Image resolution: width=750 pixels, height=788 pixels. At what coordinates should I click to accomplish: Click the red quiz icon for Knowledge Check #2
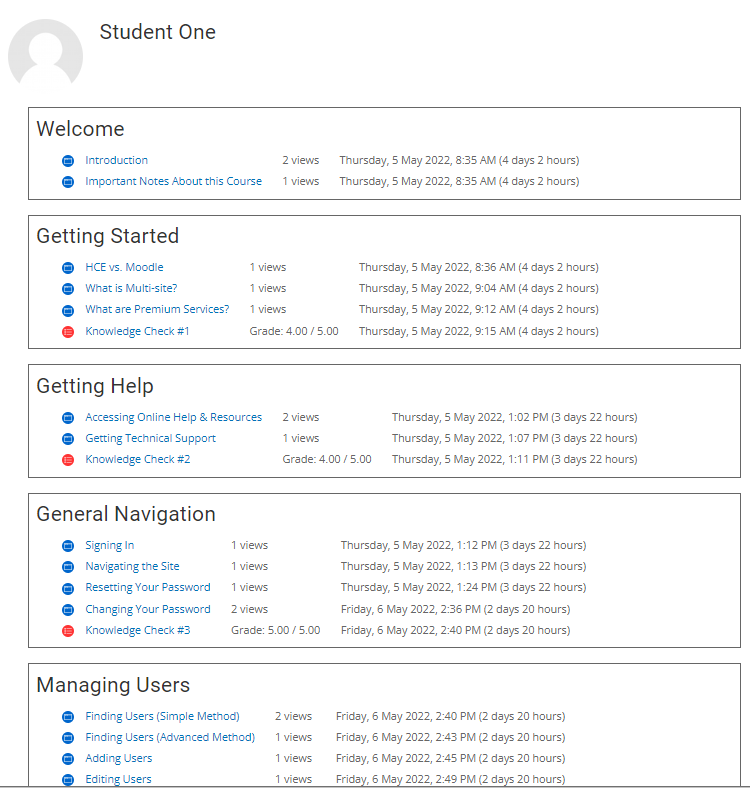coord(68,460)
